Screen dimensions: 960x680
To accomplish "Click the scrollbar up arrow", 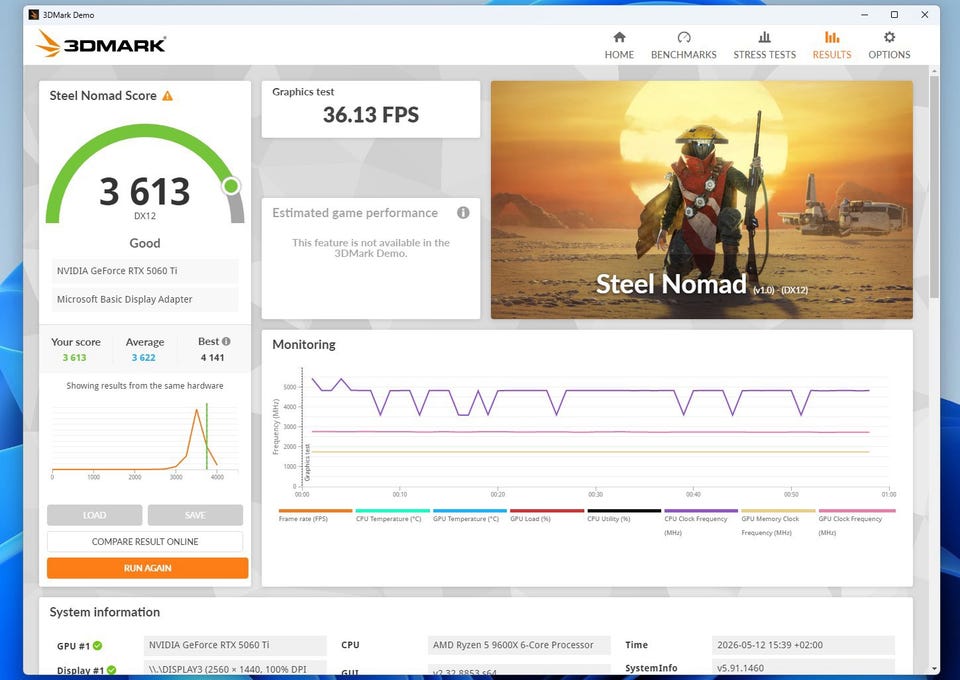I will point(934,72).
